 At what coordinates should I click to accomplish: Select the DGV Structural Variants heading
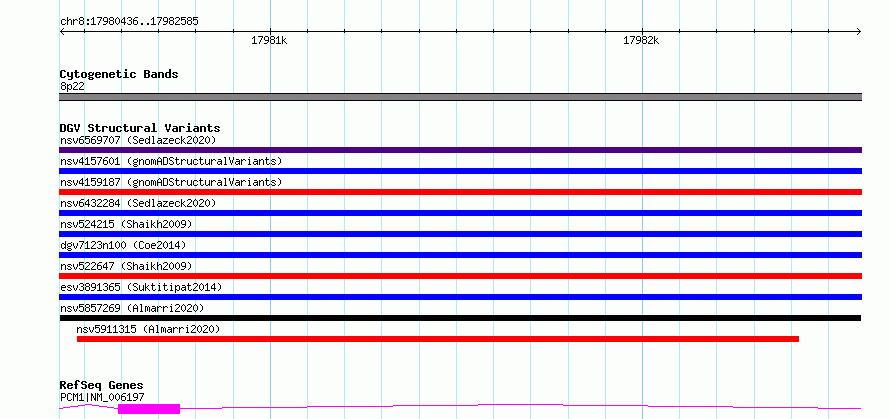[140, 128]
